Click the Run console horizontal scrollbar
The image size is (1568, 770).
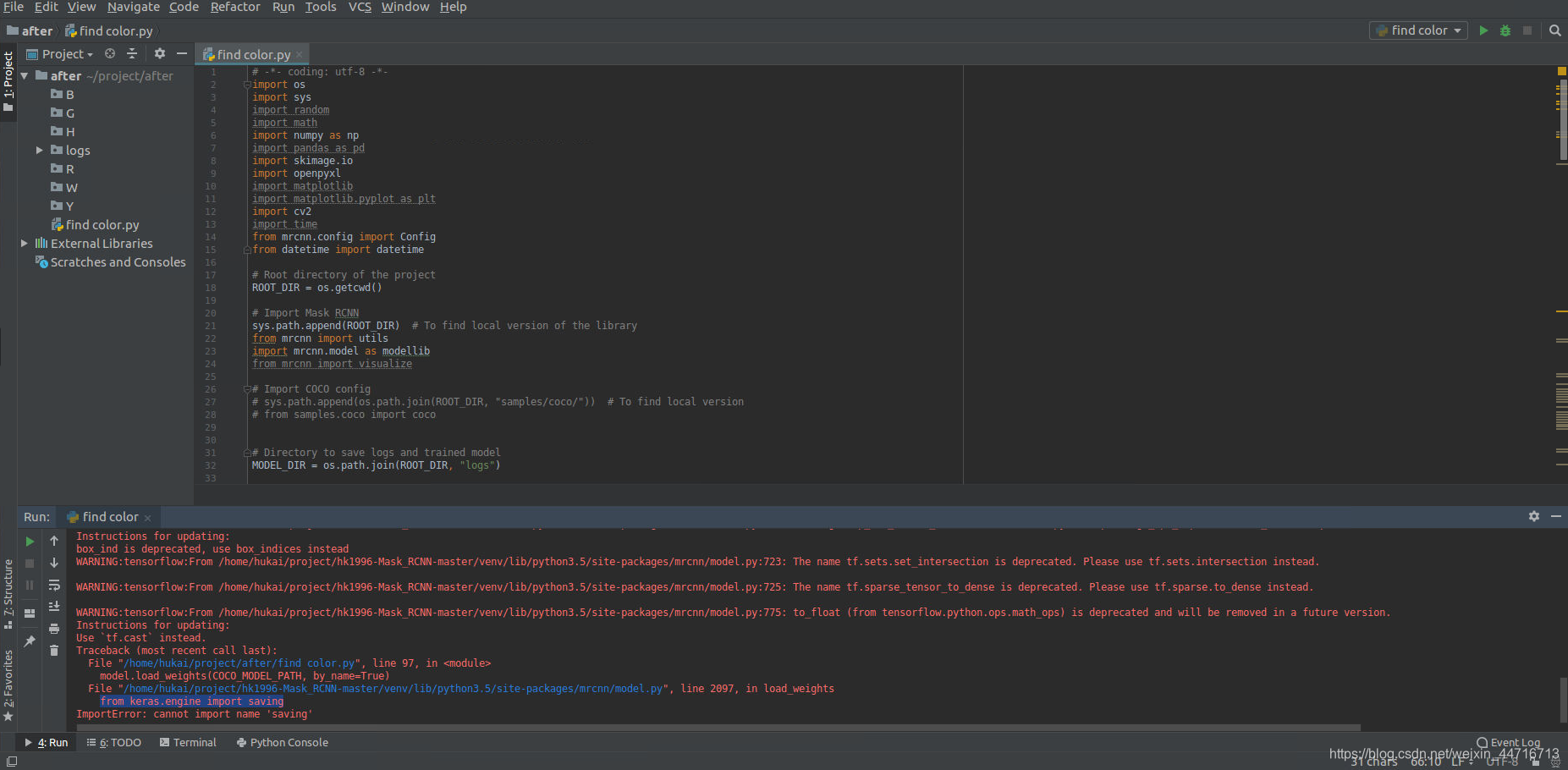coord(718,728)
